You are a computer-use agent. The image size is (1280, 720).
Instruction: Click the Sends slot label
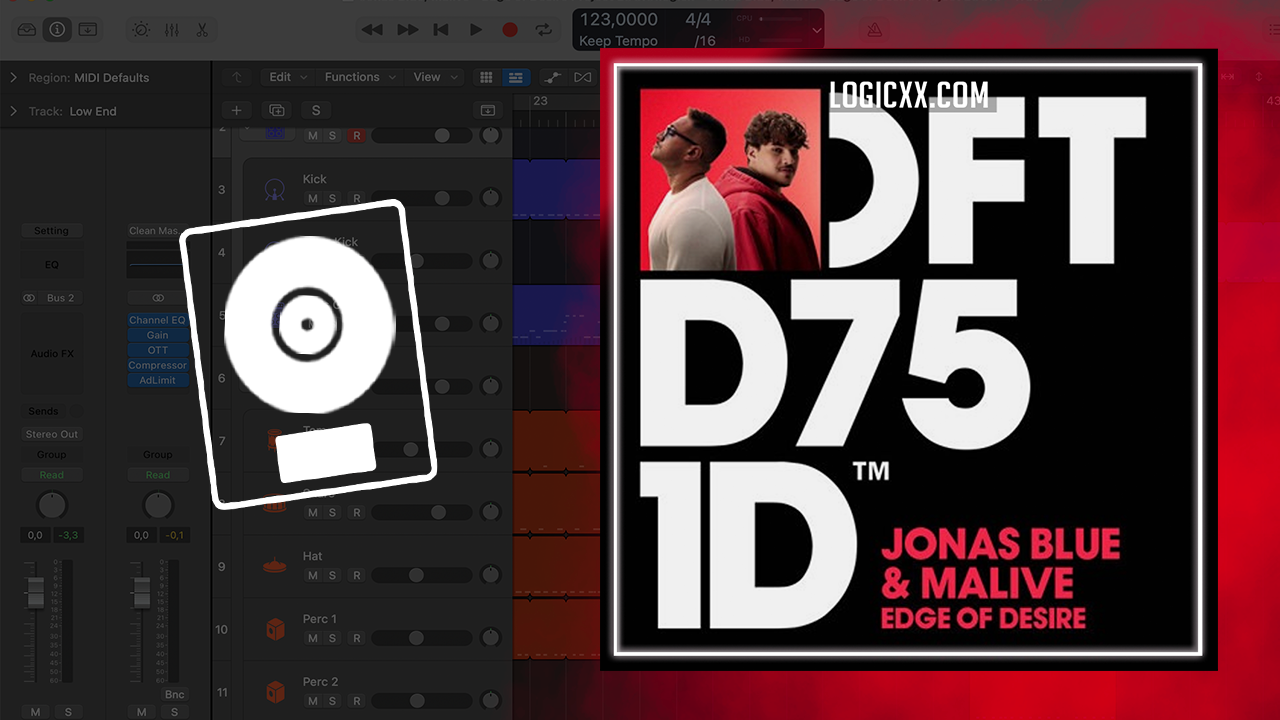[43, 411]
